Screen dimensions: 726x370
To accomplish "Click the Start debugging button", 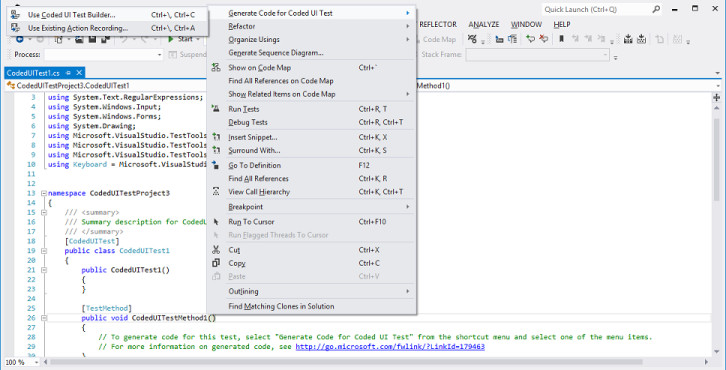I will pyautogui.click(x=181, y=39).
